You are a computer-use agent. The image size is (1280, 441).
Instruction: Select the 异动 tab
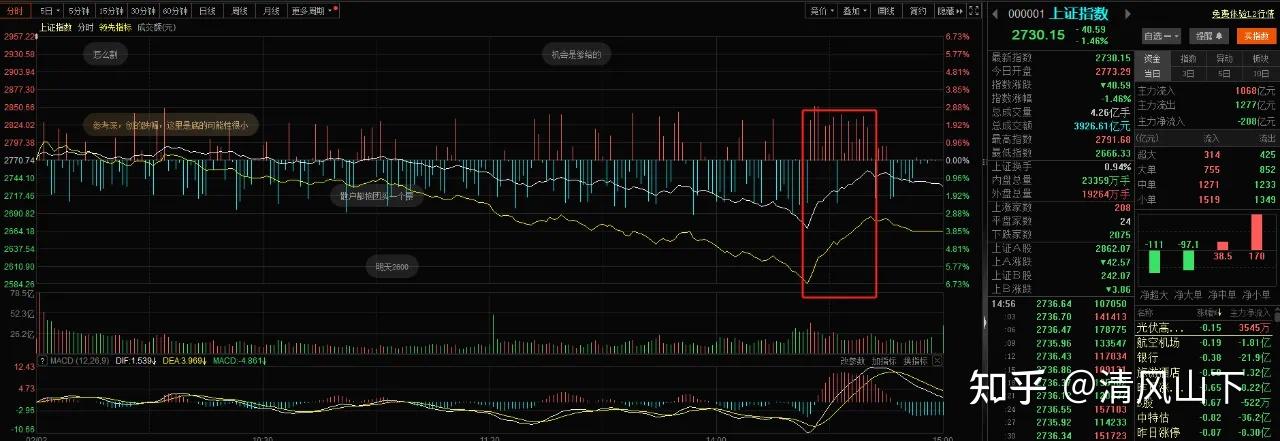1225,59
